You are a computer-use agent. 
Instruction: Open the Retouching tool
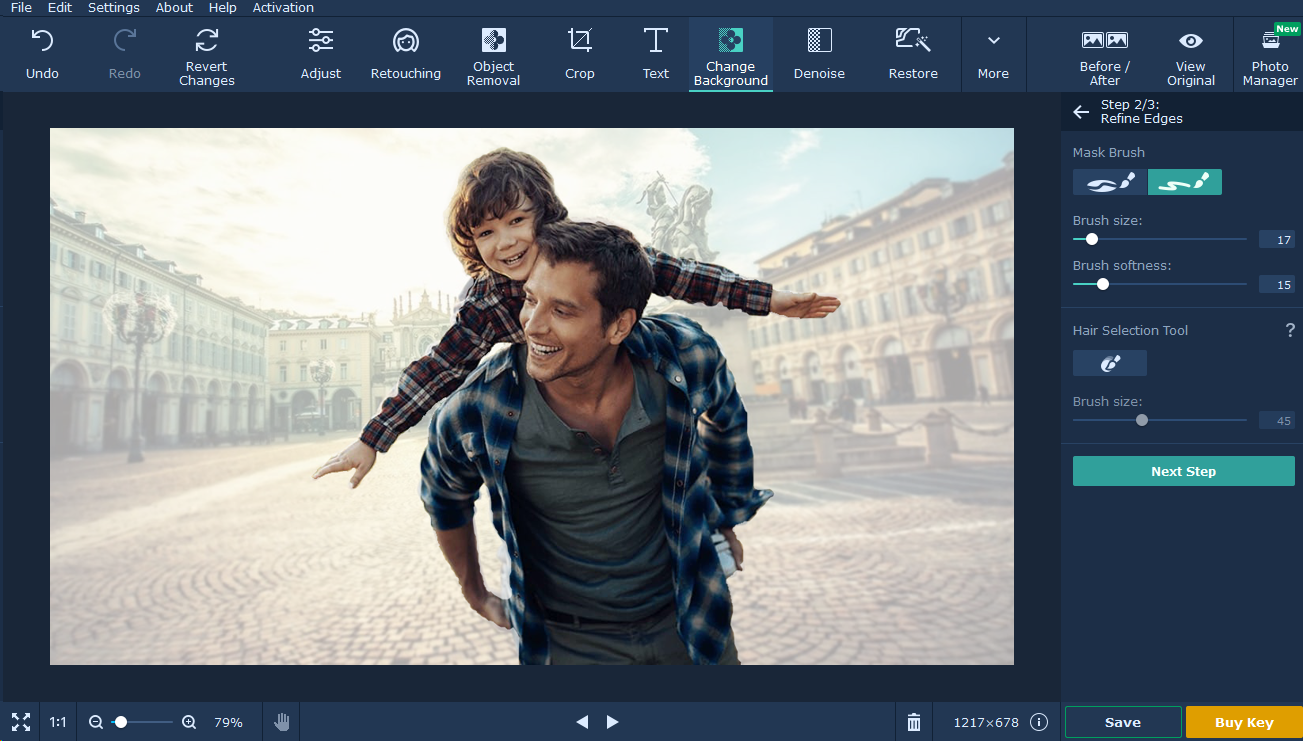click(x=405, y=54)
